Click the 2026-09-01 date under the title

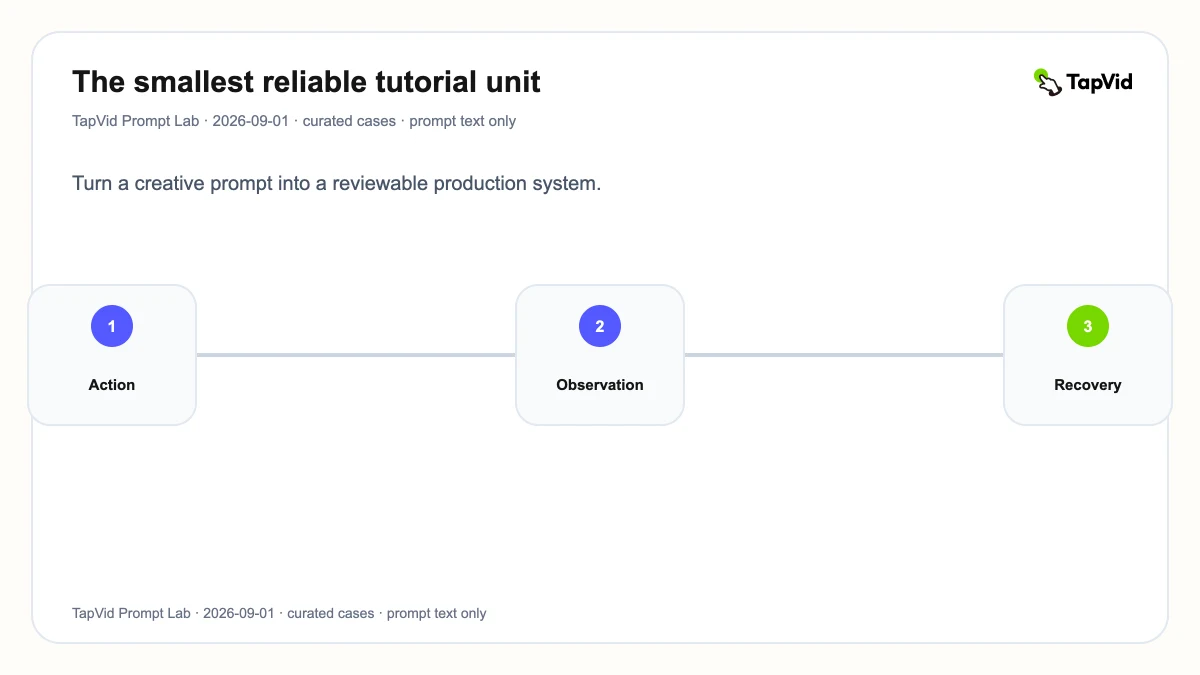tap(250, 121)
